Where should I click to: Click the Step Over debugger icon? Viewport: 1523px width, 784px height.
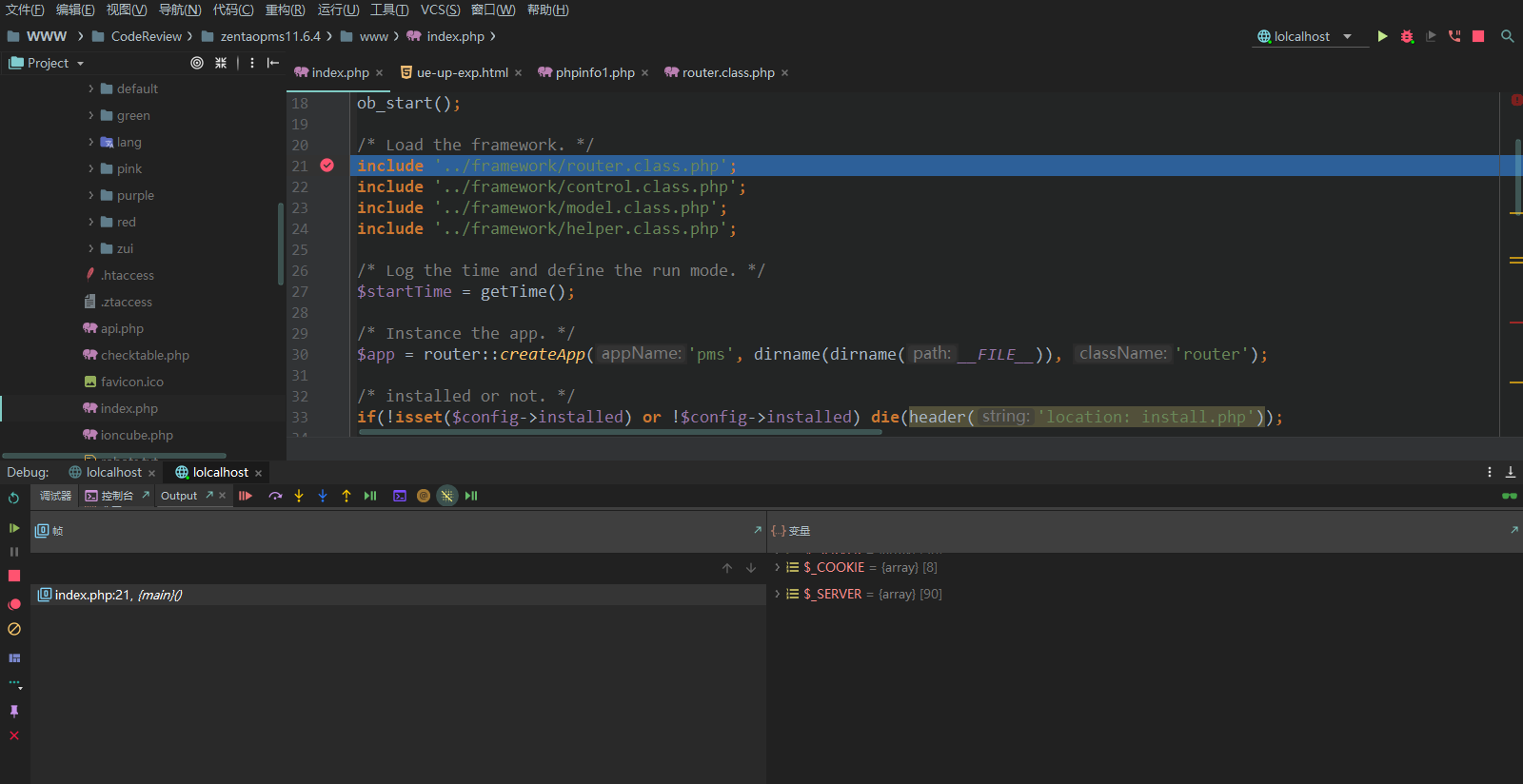click(275, 496)
